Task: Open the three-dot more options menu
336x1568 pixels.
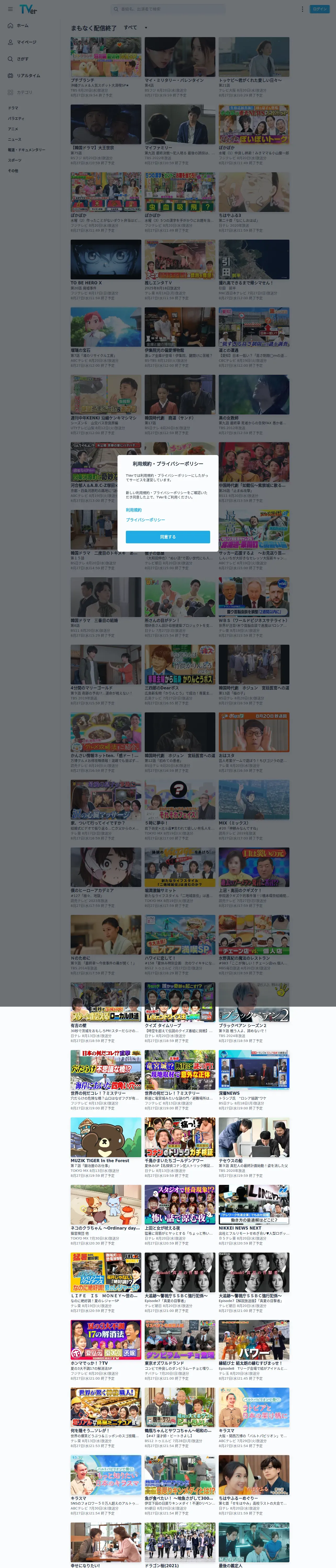Action: [x=302, y=9]
